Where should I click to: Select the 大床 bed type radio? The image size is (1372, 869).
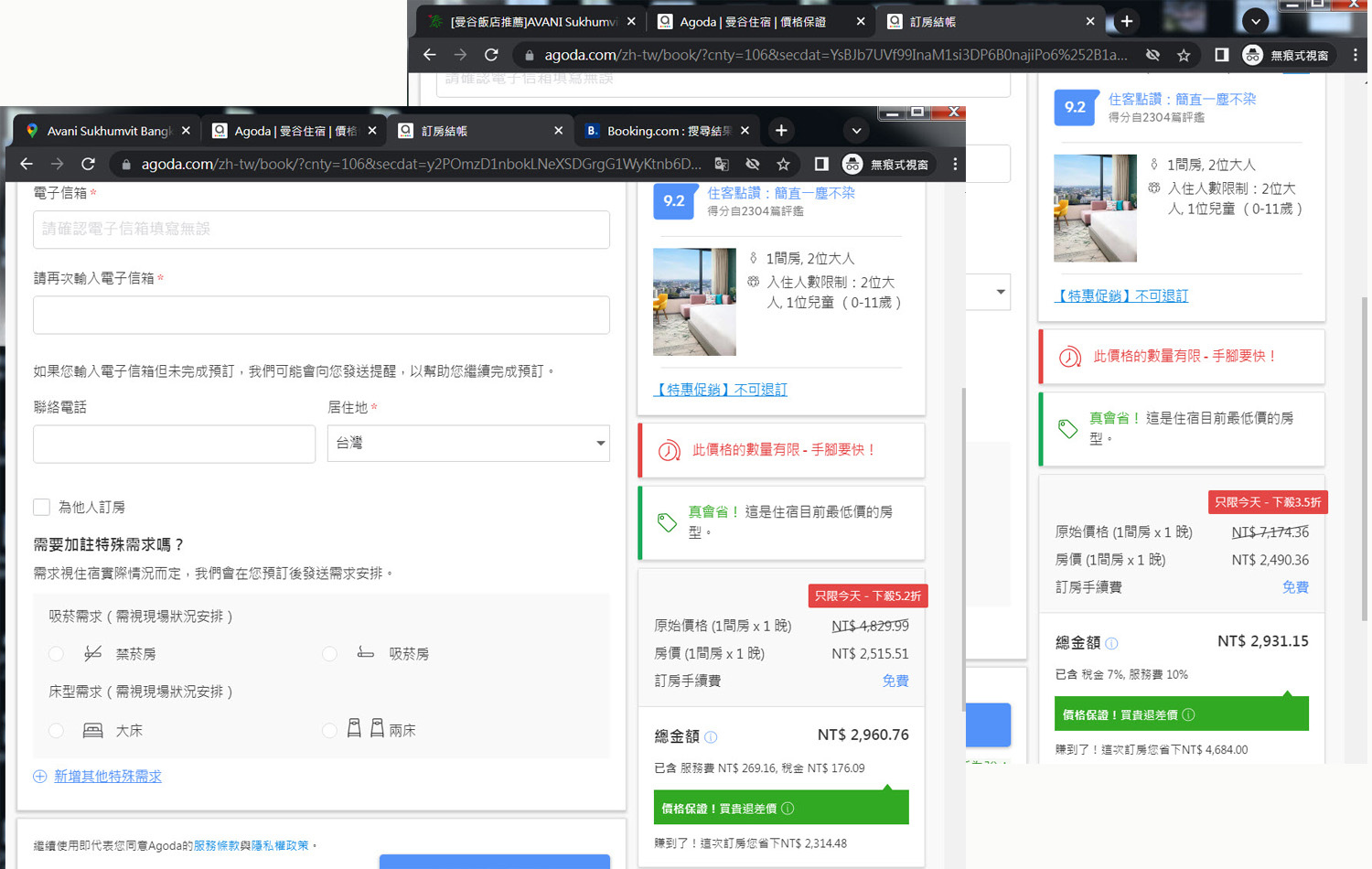(x=57, y=731)
